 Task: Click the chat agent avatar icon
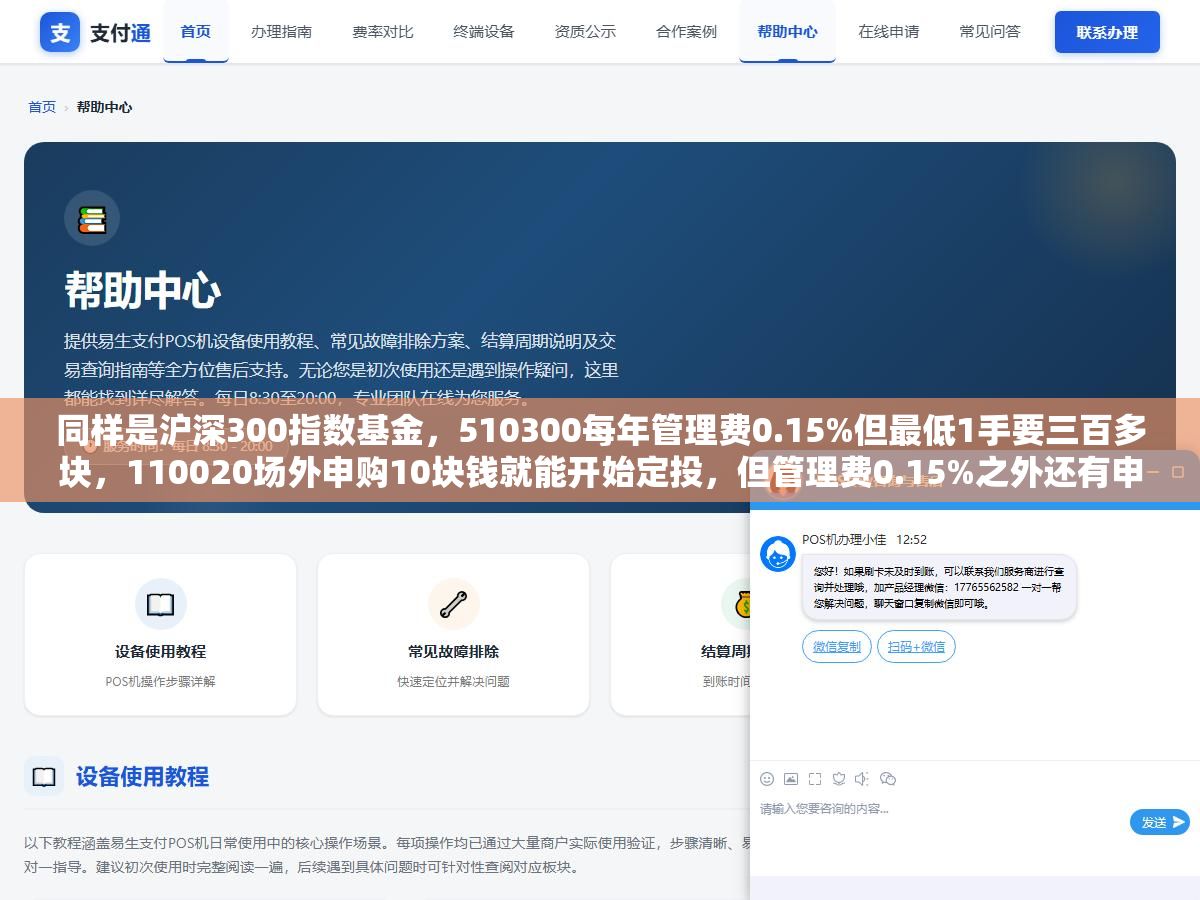click(778, 554)
